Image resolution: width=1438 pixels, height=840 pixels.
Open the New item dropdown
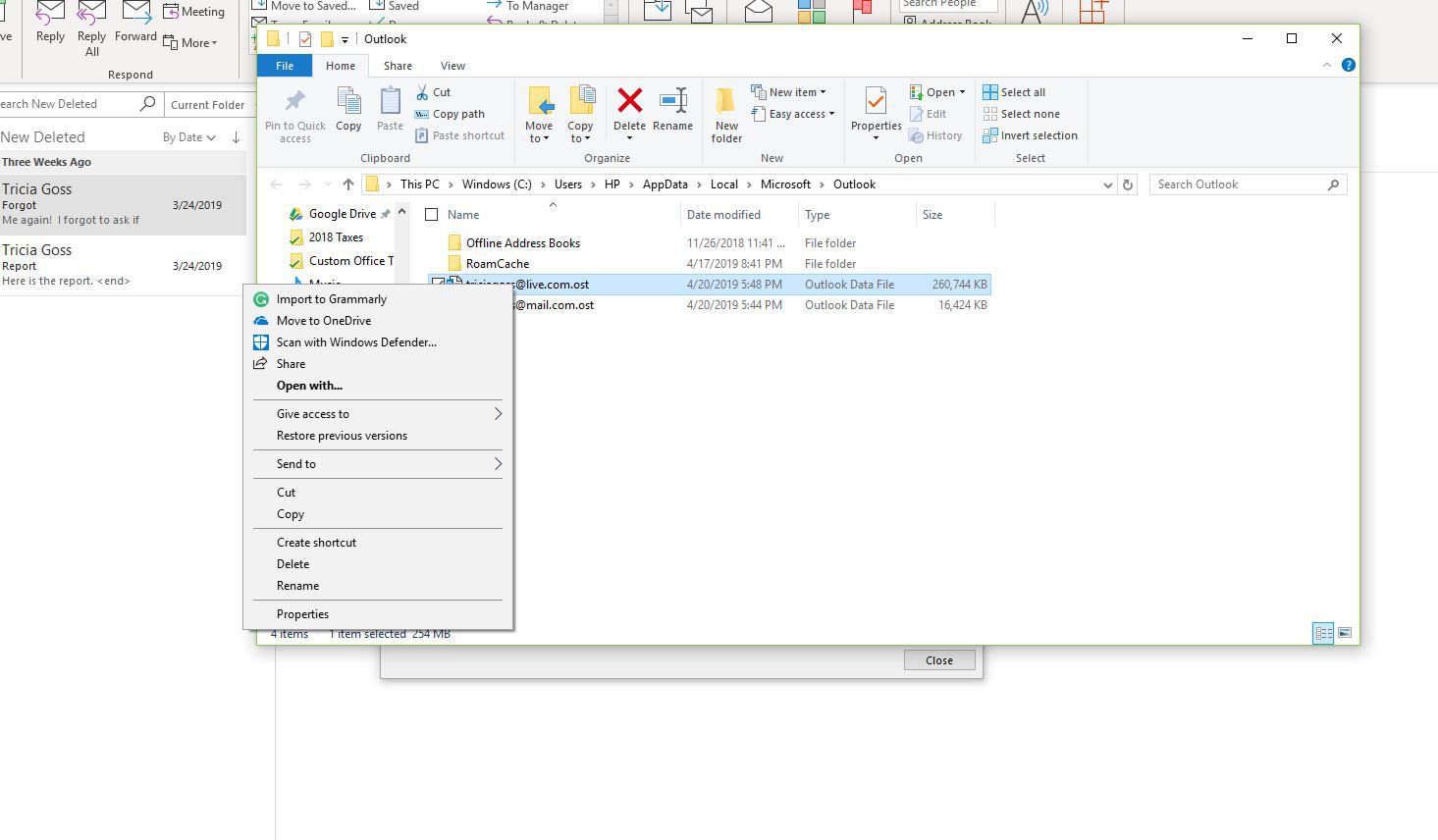pos(789,92)
